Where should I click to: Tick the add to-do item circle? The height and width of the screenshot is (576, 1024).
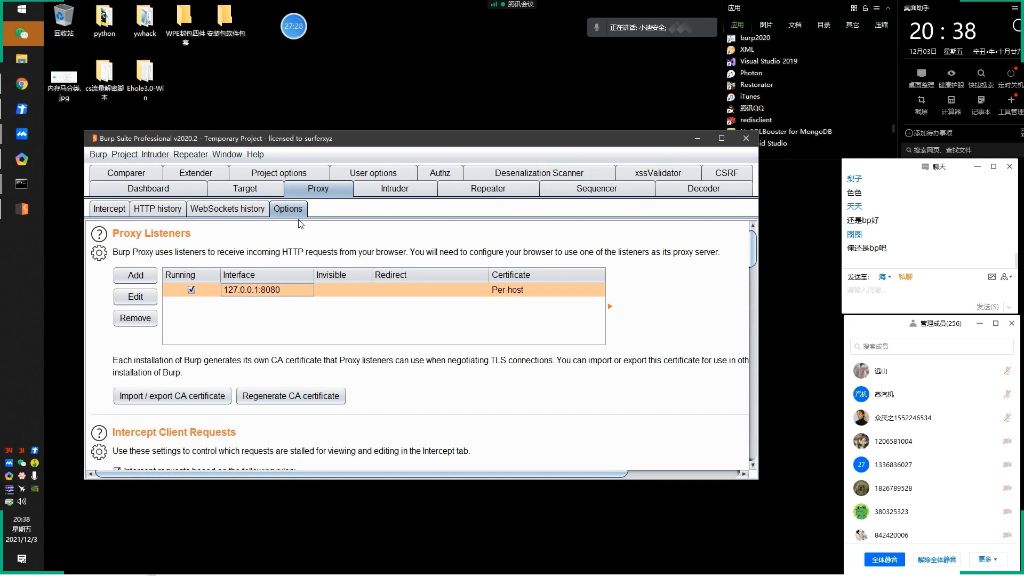(908, 133)
